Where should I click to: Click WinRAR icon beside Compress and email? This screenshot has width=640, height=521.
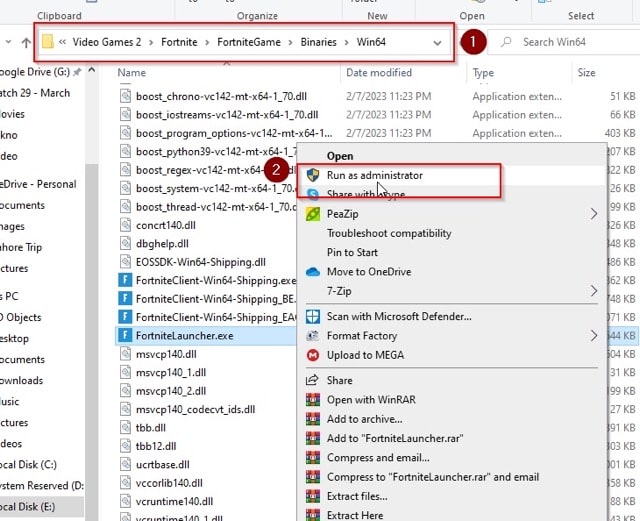[x=313, y=458]
